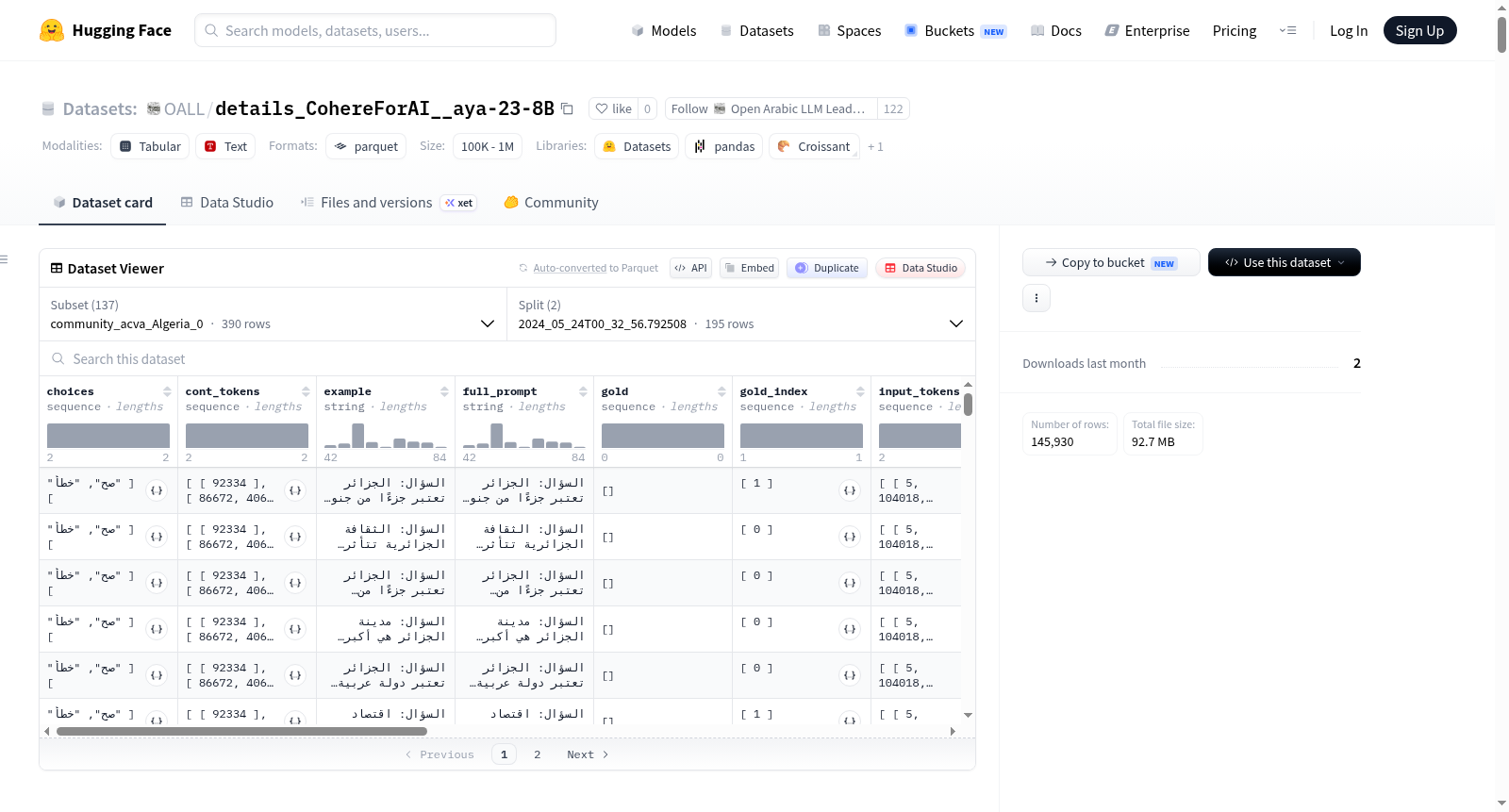Sort by the choices column

[x=167, y=391]
